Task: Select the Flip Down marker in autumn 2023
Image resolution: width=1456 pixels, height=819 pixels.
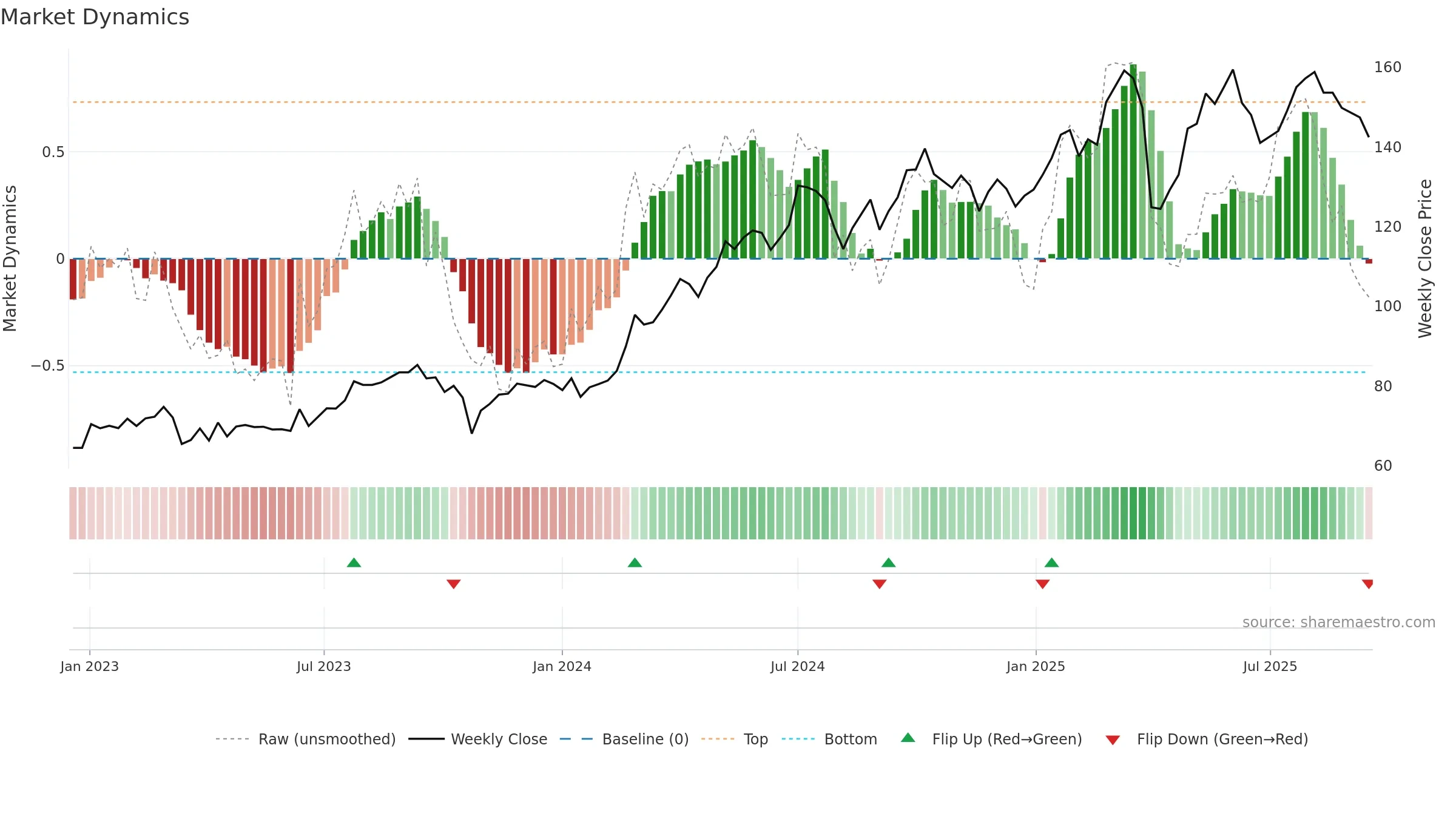Action: point(454,584)
